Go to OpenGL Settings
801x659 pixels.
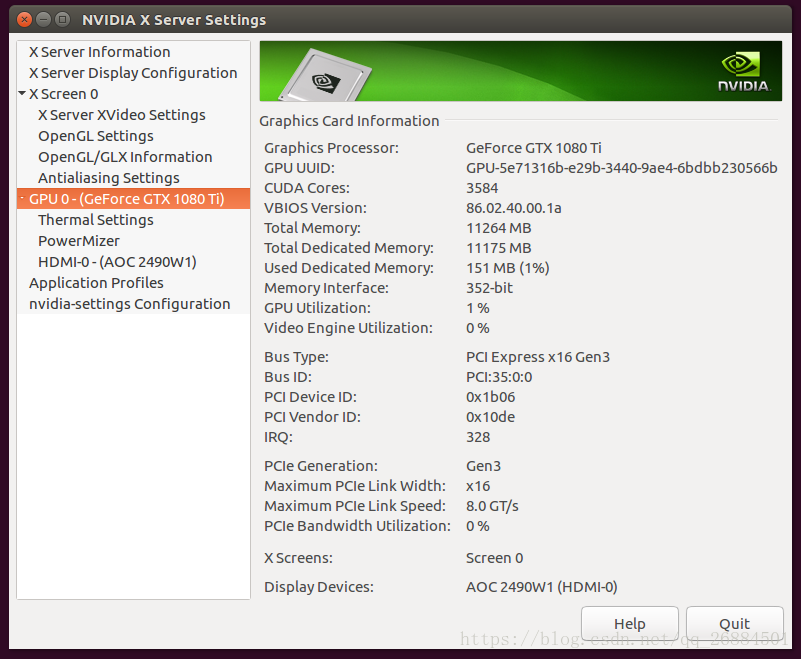click(x=96, y=136)
